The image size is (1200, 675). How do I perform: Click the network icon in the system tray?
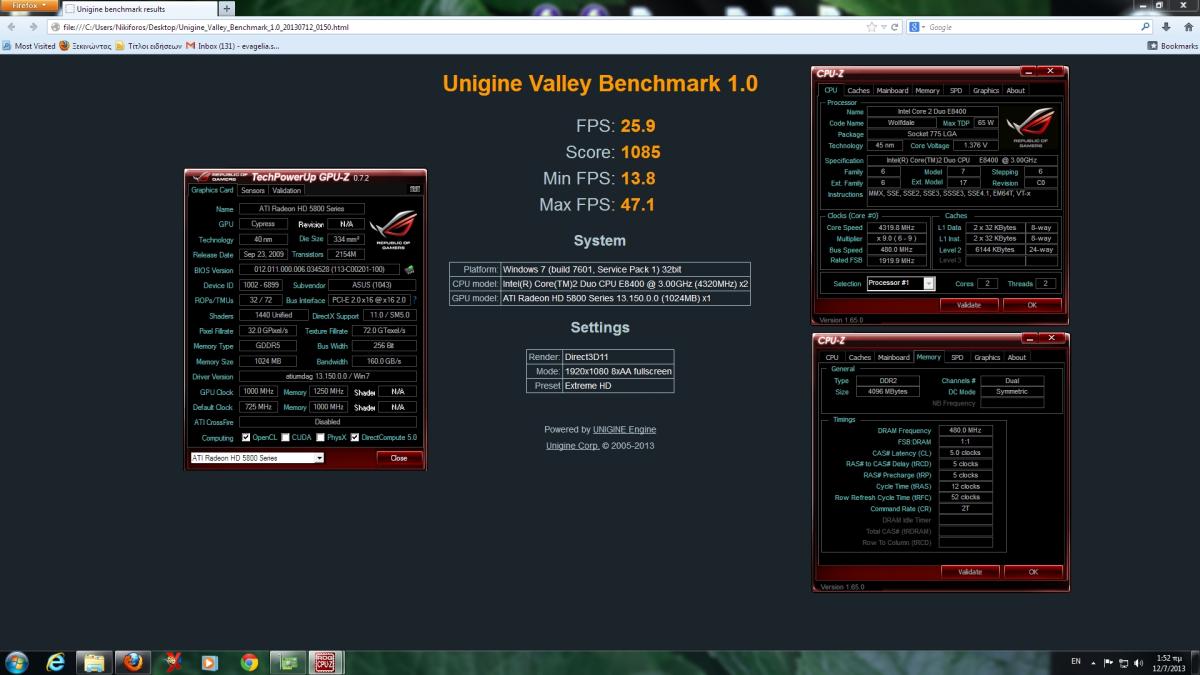pos(1123,662)
